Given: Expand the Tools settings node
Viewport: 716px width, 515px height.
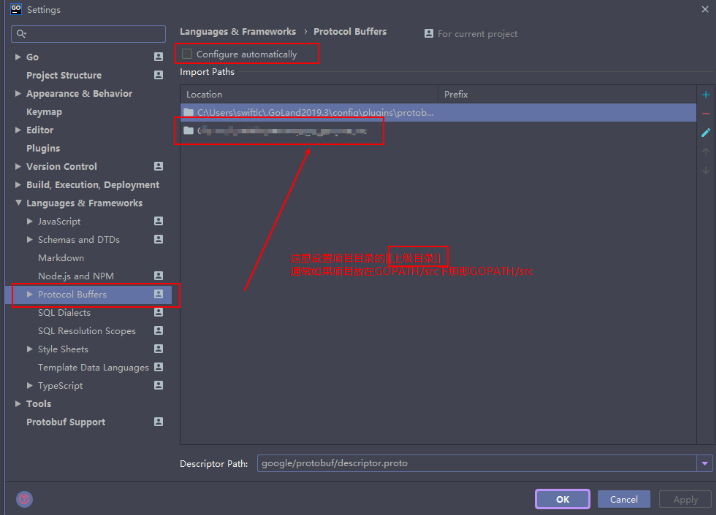Looking at the screenshot, I should pyautogui.click(x=18, y=404).
